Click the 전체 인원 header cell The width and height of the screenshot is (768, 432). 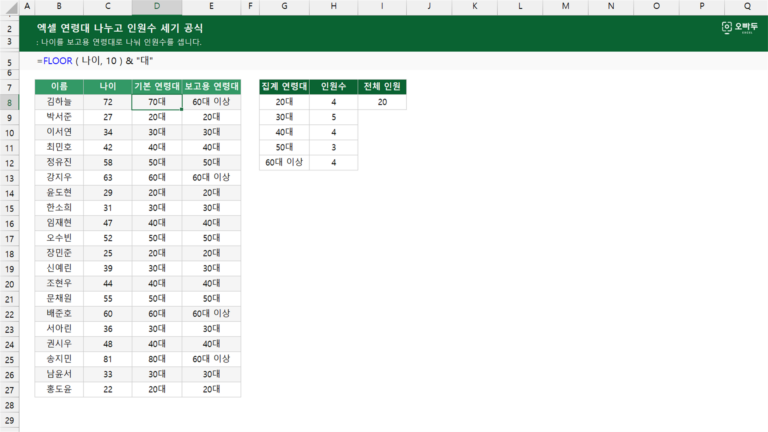coord(382,87)
